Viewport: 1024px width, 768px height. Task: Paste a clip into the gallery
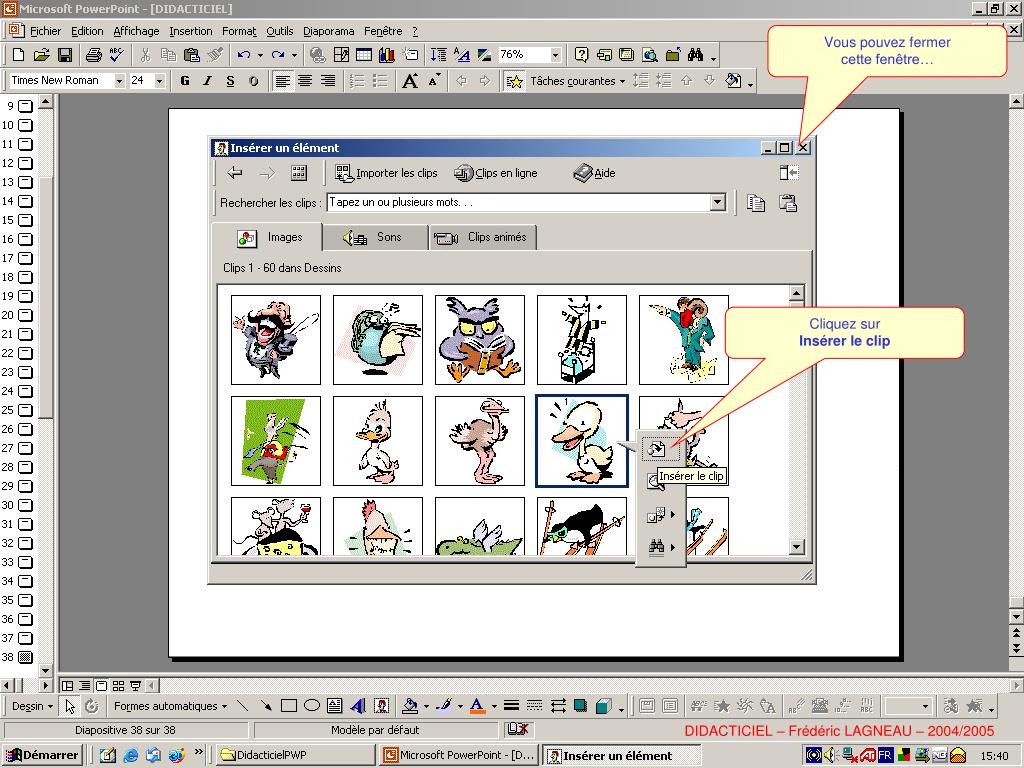click(x=788, y=203)
